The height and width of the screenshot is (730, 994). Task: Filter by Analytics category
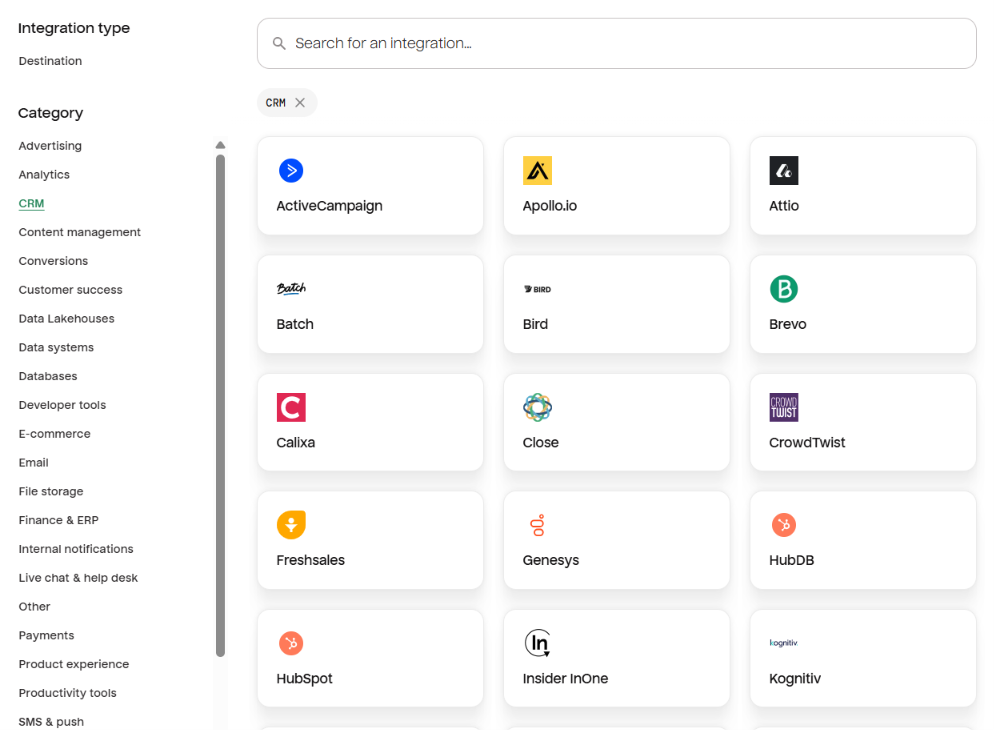pyautogui.click(x=44, y=174)
